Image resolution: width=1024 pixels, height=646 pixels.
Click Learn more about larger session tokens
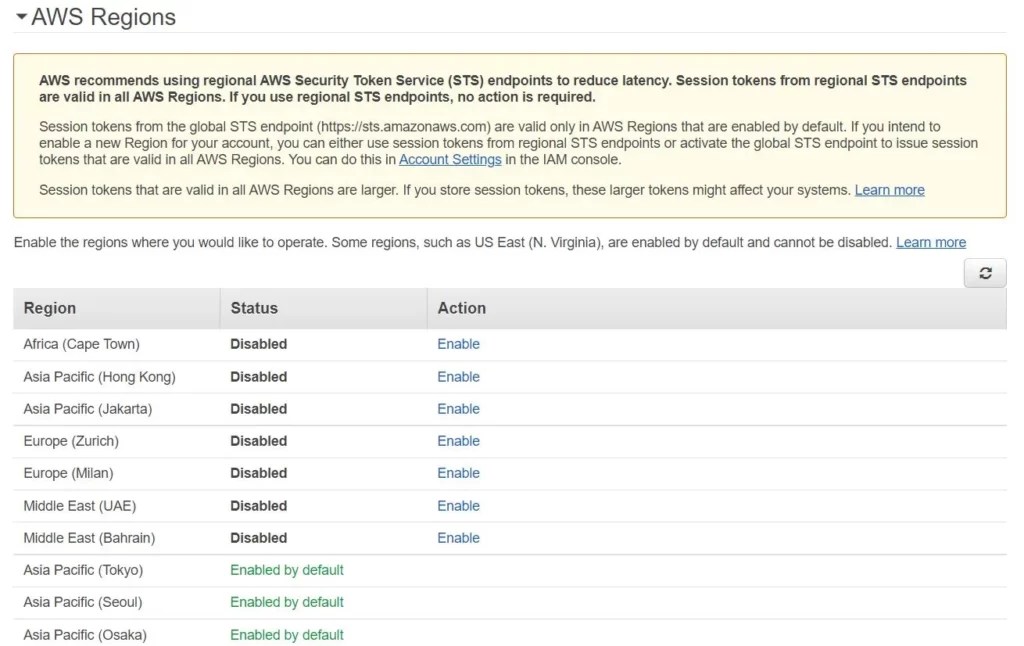[x=888, y=190]
